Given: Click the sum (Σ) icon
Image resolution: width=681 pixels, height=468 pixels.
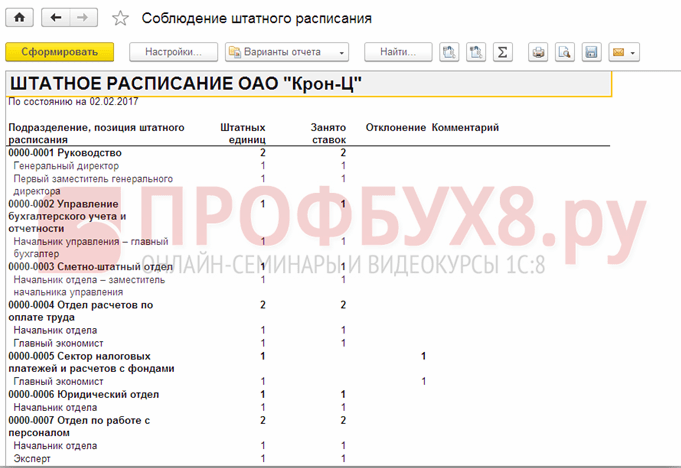Looking at the screenshot, I should pyautogui.click(x=502, y=52).
